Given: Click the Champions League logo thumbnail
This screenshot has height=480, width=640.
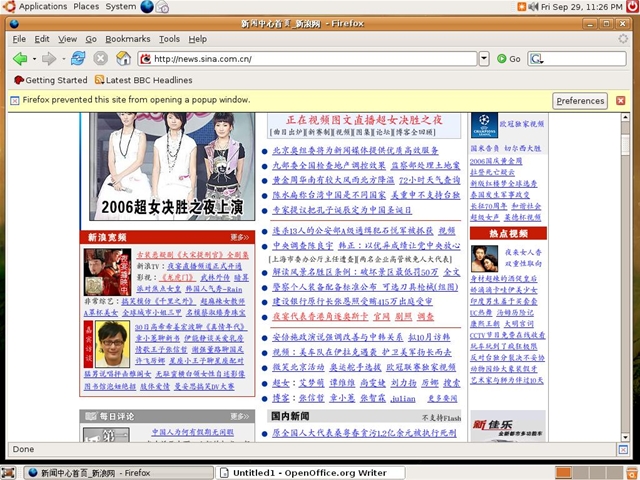Looking at the screenshot, I should pyautogui.click(x=484, y=125).
